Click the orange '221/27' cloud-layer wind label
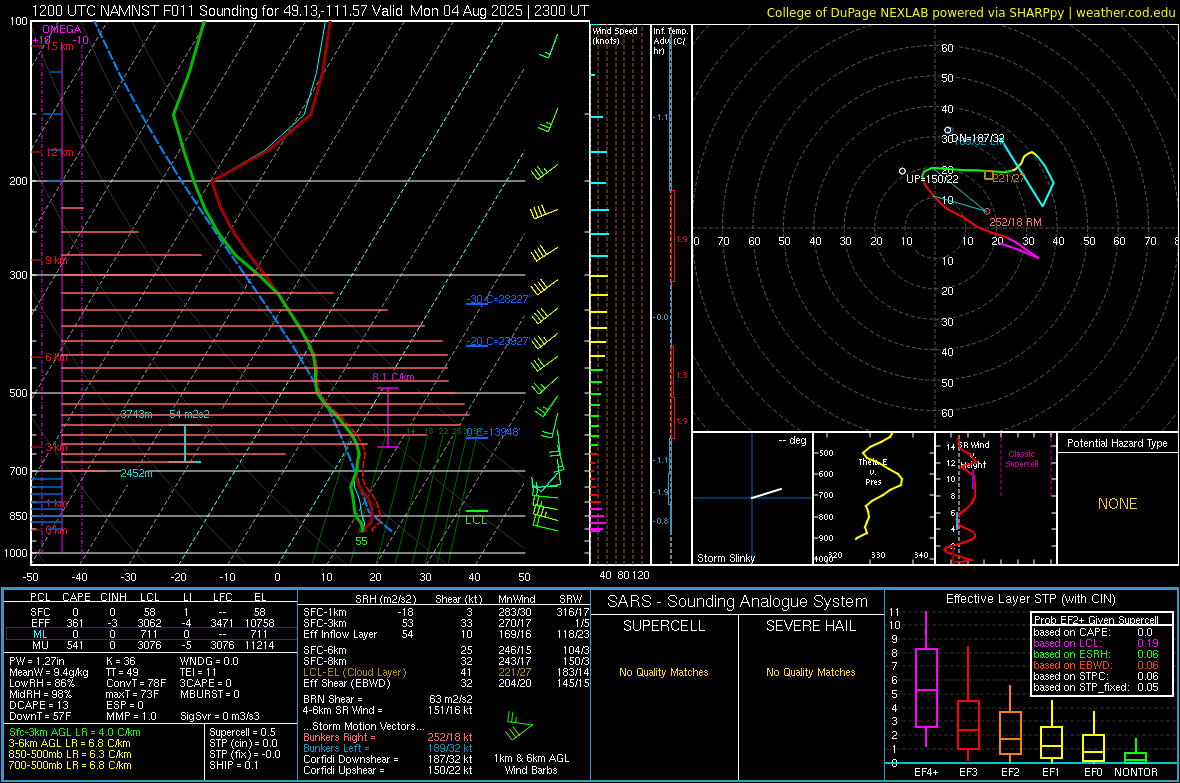The width and height of the screenshot is (1180, 783). pyautogui.click(x=1008, y=178)
